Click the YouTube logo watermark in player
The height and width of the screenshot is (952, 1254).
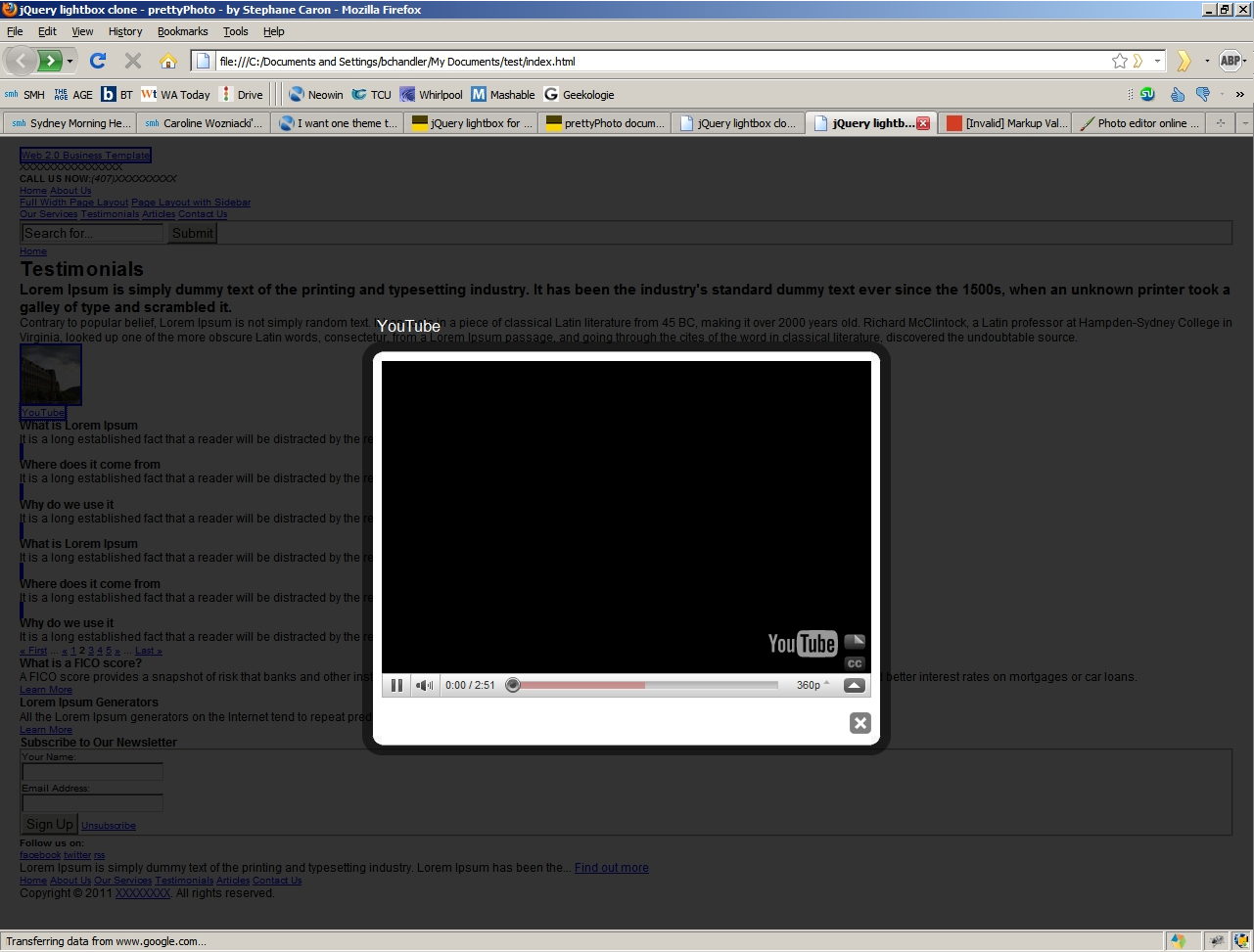point(802,643)
